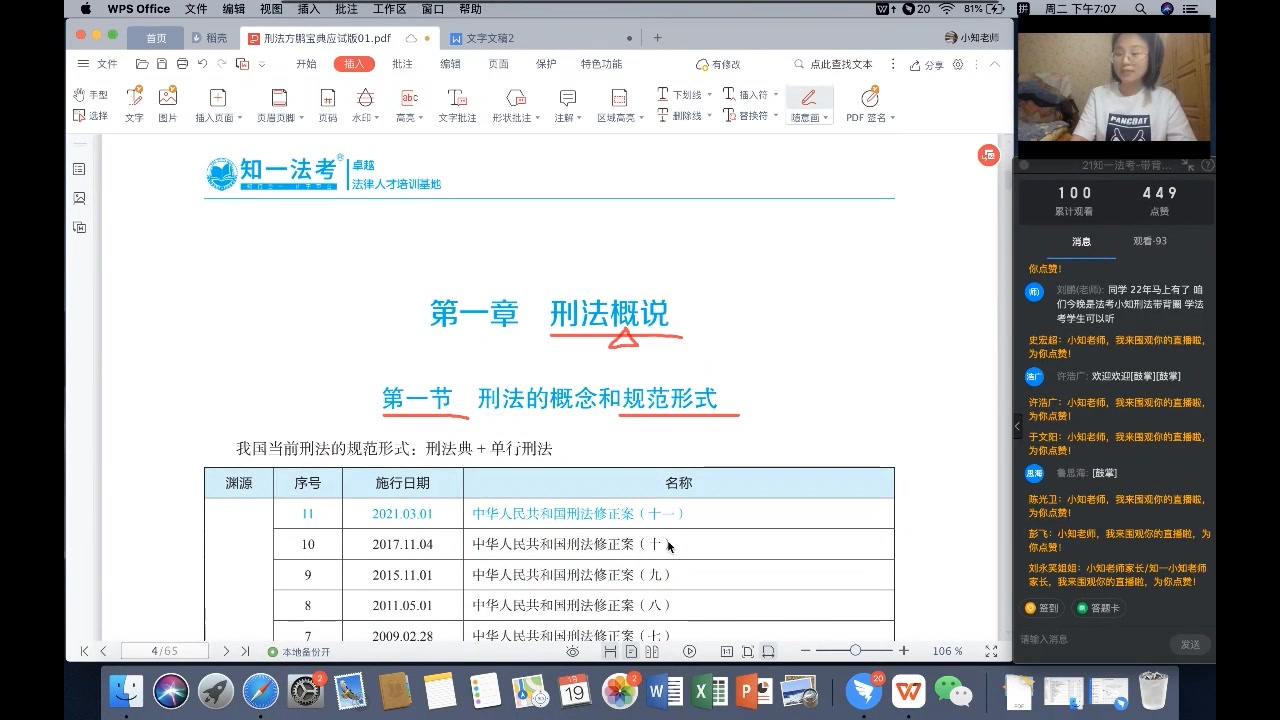The image size is (1280, 720).
Task: Click the 答题卡 answer card button
Action: (x=1098, y=608)
